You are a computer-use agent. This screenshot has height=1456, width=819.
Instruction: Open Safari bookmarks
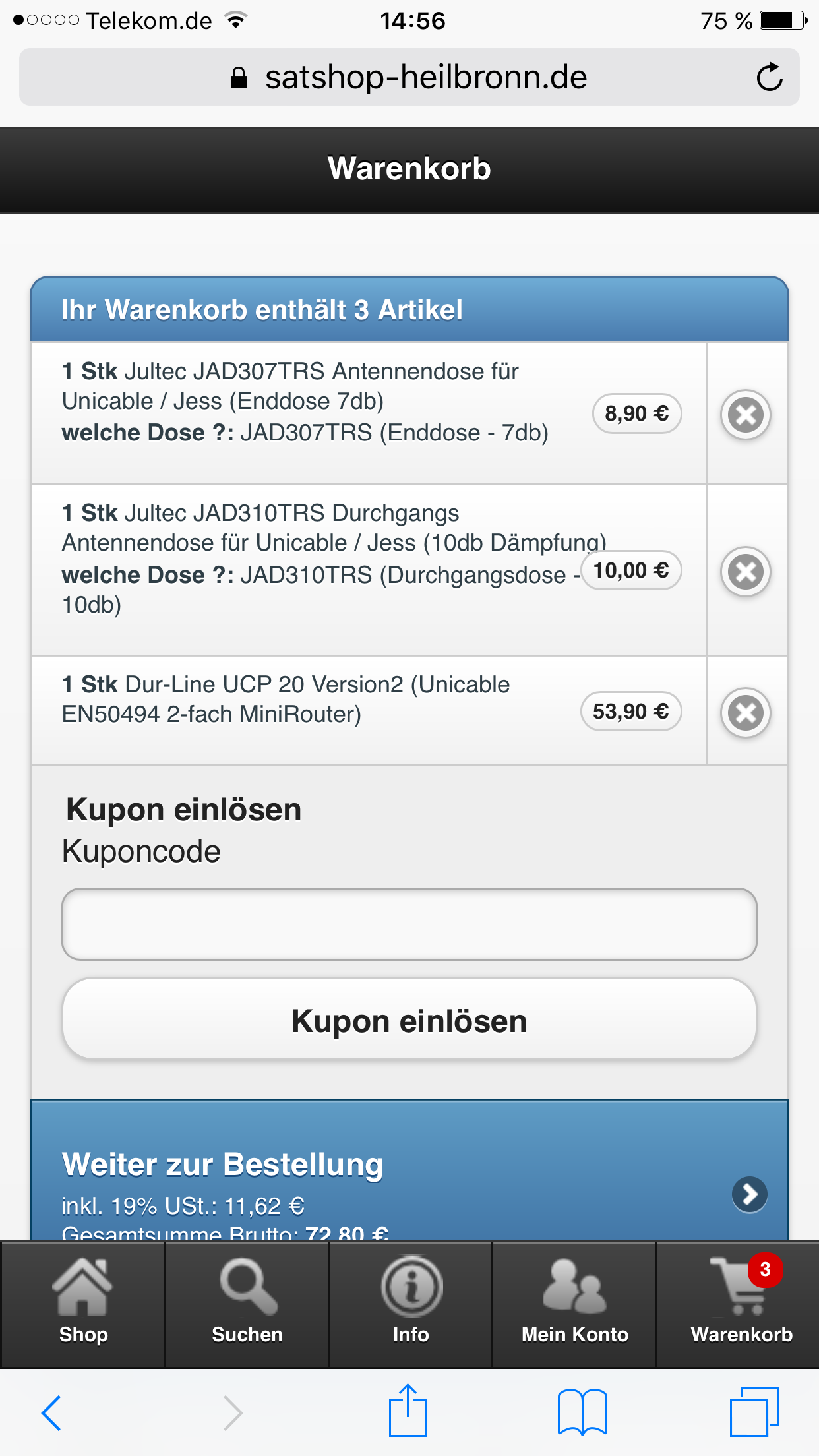582,1412
